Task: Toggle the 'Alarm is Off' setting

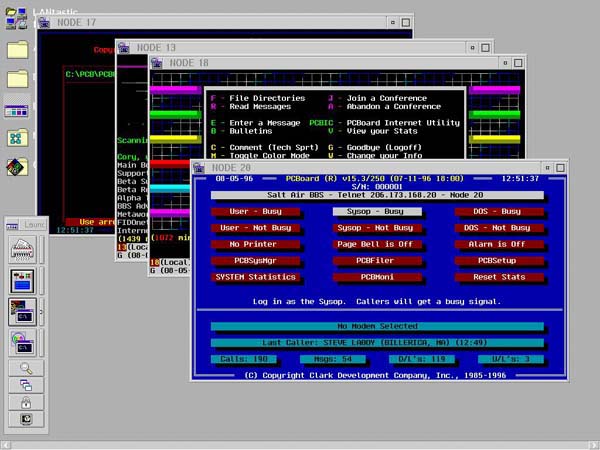Action: 499,244
